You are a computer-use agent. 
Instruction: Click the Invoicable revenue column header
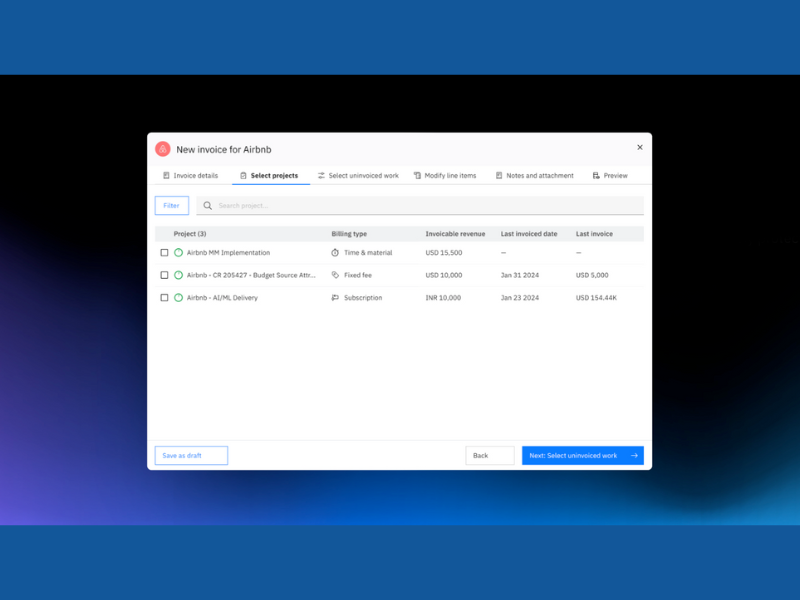click(455, 234)
